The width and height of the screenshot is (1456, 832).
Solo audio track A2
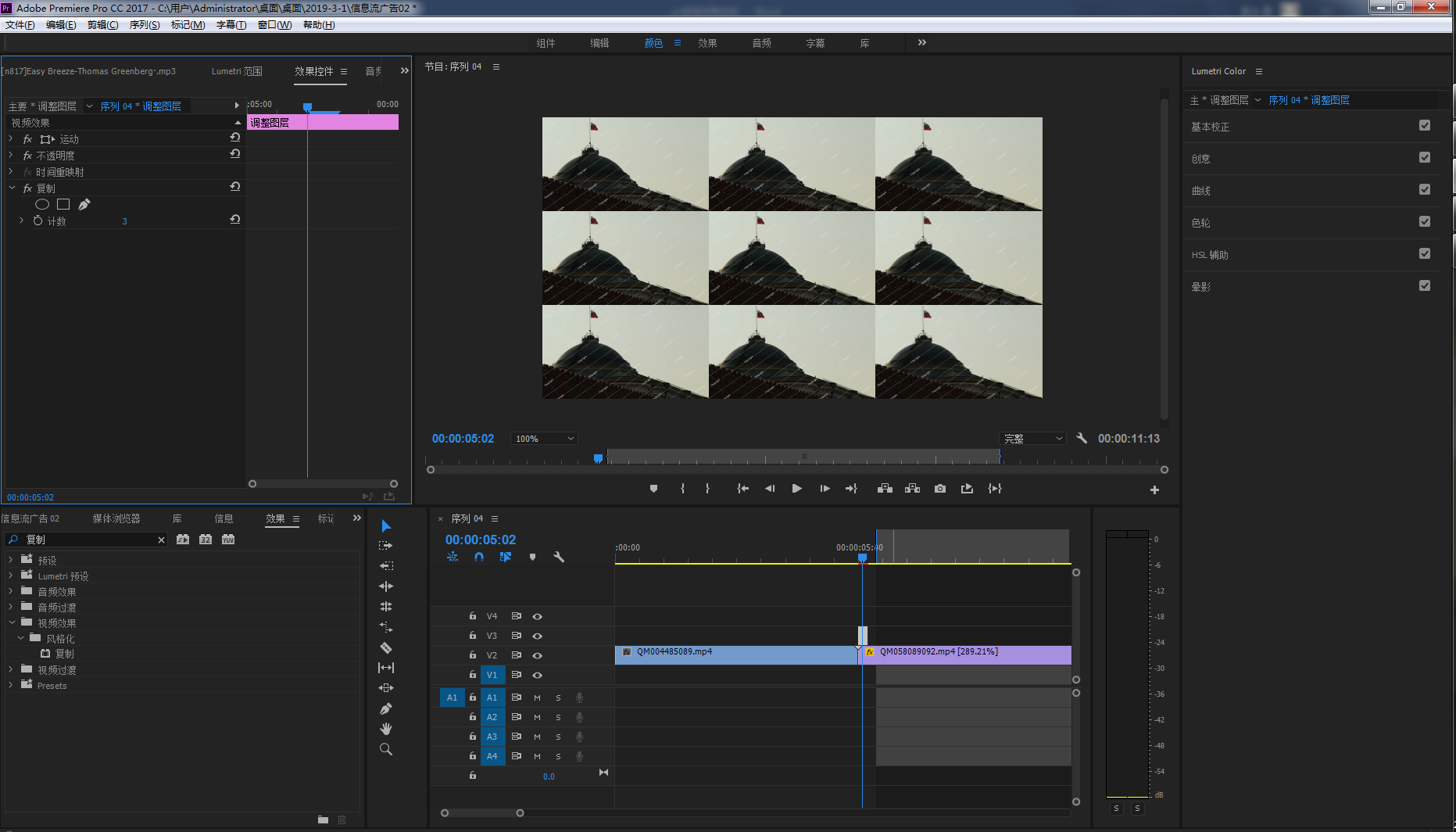coord(558,717)
